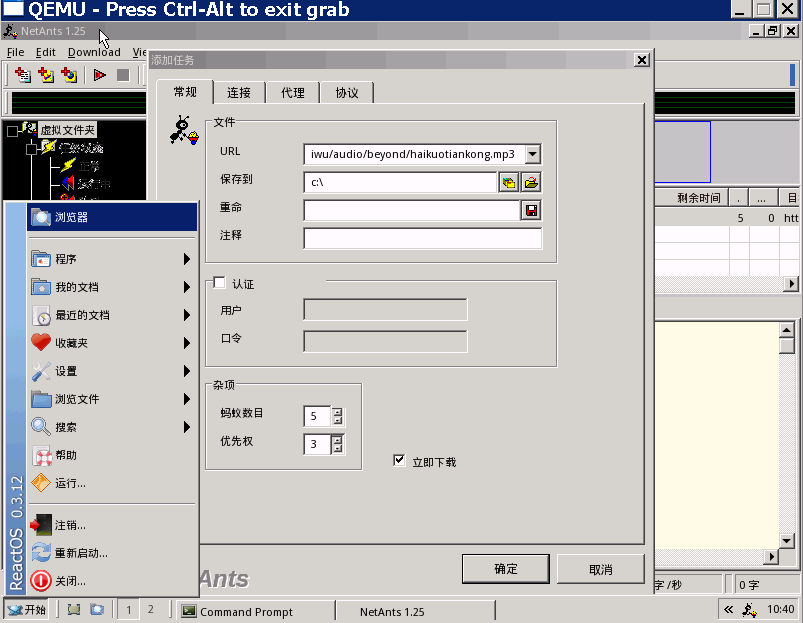Click the second quick launch icon on taskbar

click(97, 610)
